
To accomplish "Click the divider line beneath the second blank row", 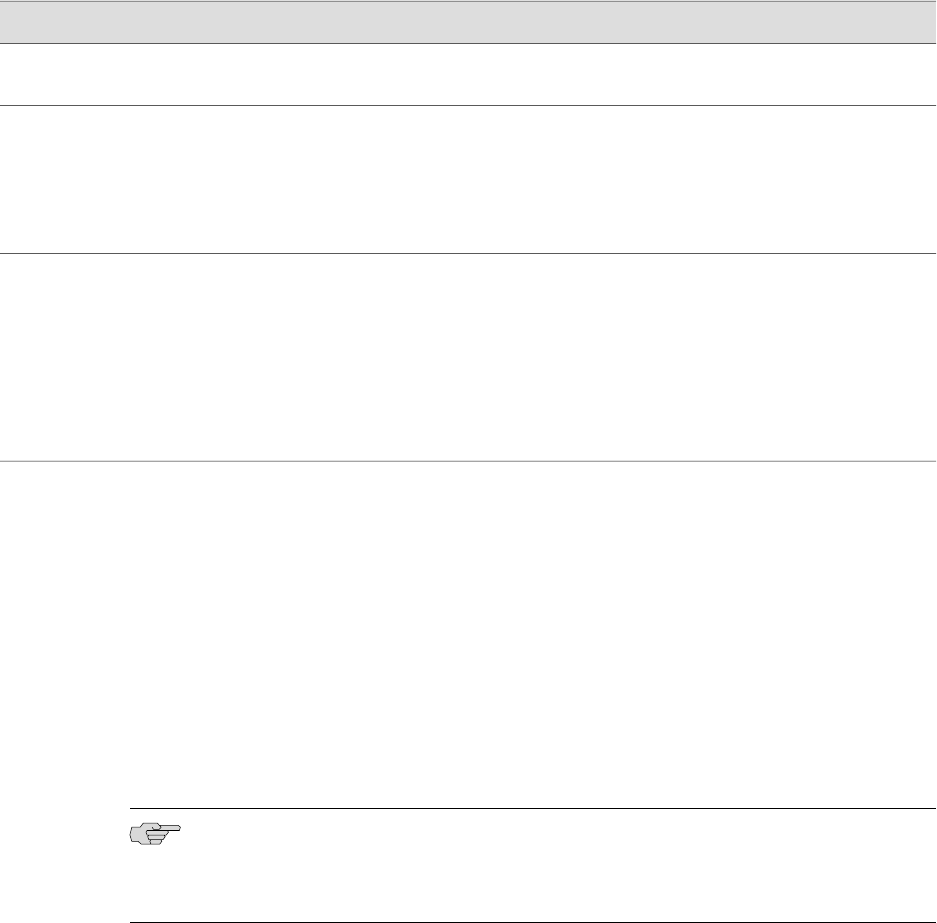I will click(x=468, y=253).
